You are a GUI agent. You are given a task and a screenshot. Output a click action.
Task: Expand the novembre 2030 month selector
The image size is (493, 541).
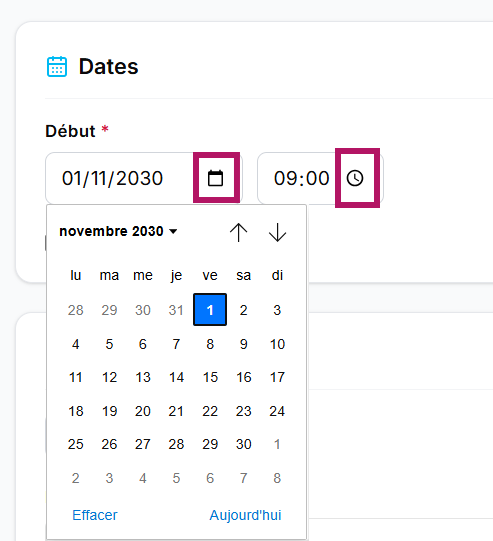point(118,231)
